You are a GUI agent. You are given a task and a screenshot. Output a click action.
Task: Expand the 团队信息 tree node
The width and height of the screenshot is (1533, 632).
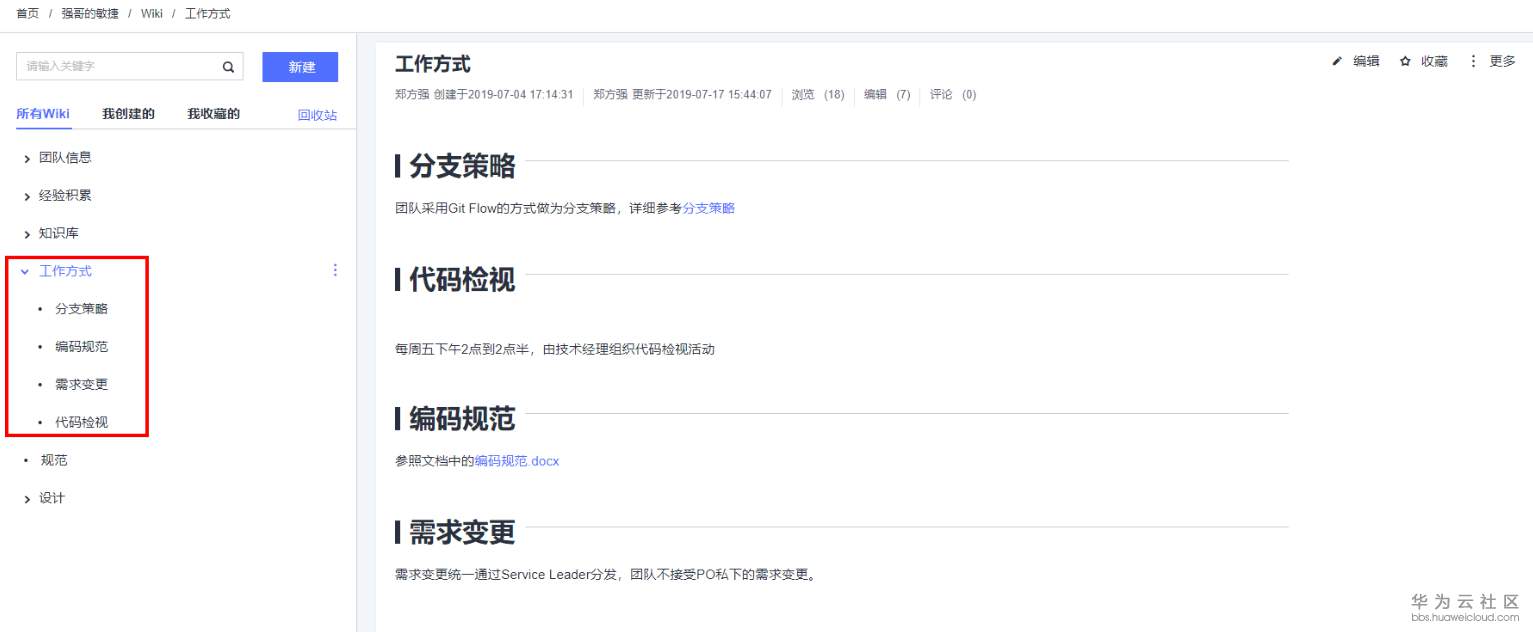(x=26, y=157)
